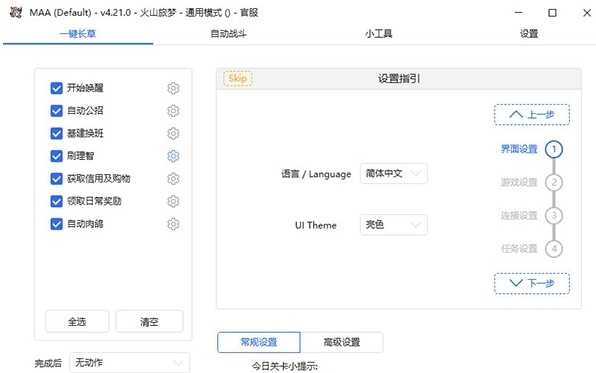Click the 设置指引 header text

tap(399, 79)
